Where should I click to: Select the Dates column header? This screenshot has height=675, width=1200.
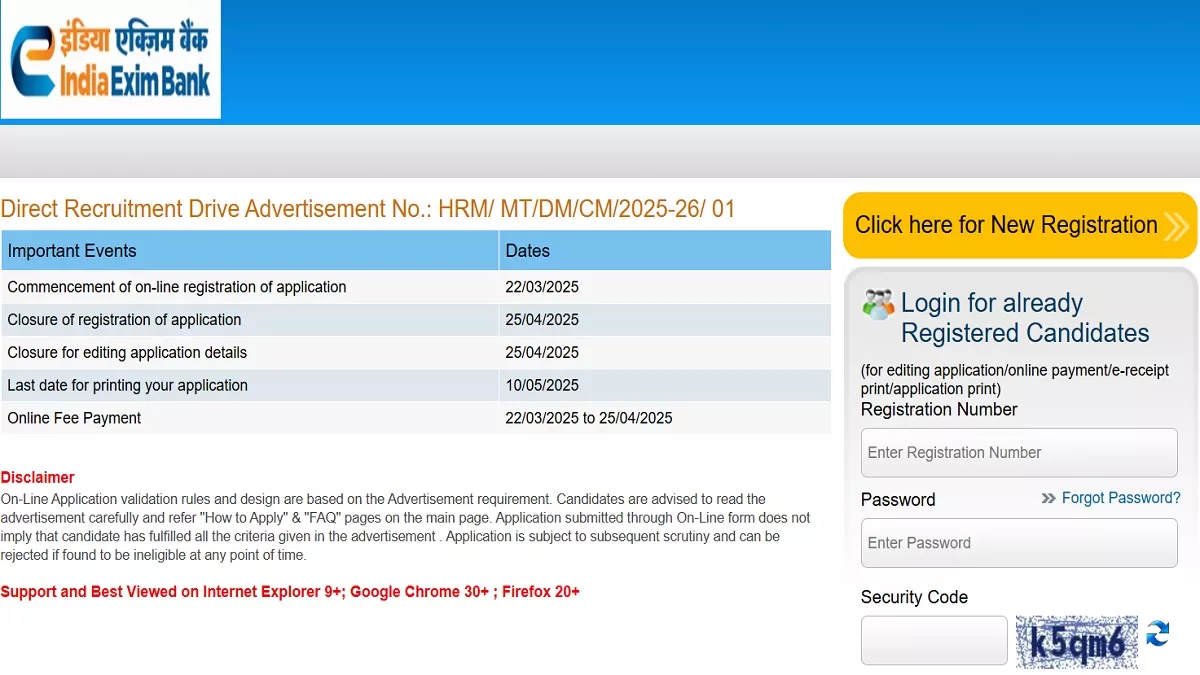coord(527,251)
